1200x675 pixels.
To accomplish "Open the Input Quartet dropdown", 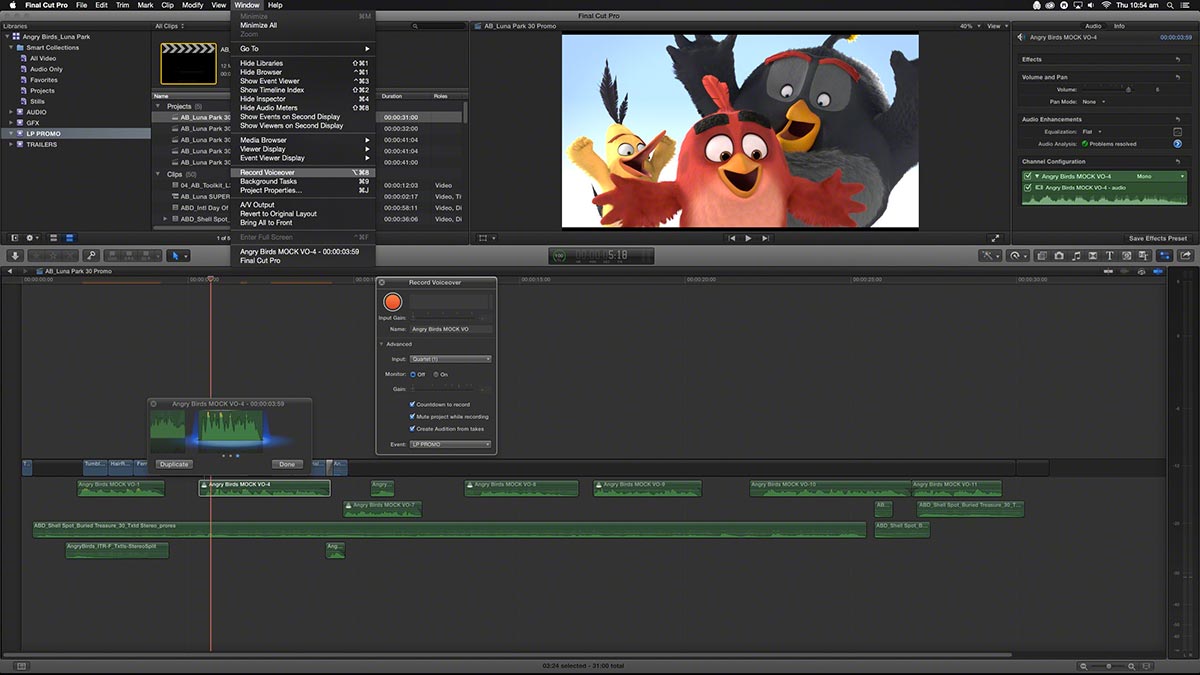I will pos(451,359).
